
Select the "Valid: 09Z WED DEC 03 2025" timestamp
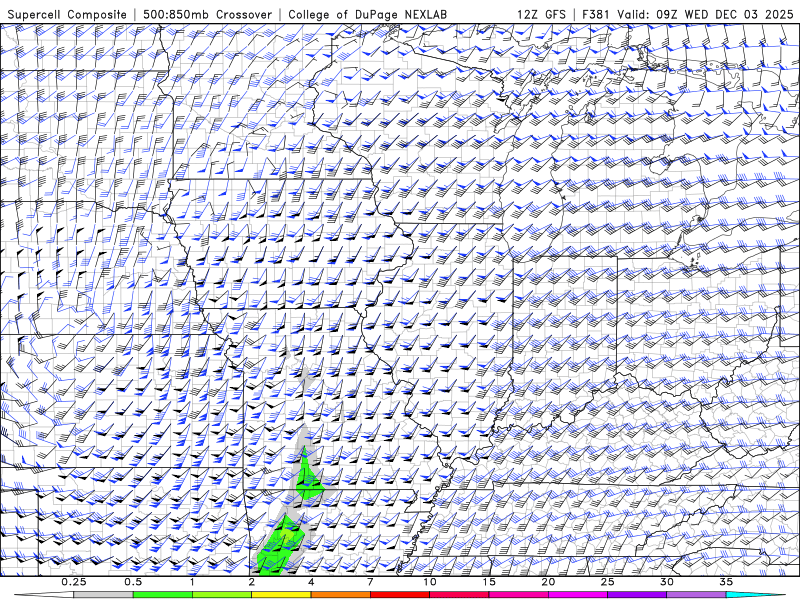[705, 14]
